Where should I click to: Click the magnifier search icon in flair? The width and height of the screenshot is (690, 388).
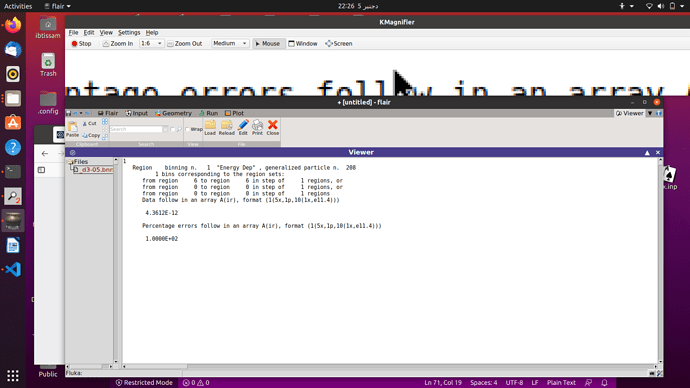coord(179,129)
